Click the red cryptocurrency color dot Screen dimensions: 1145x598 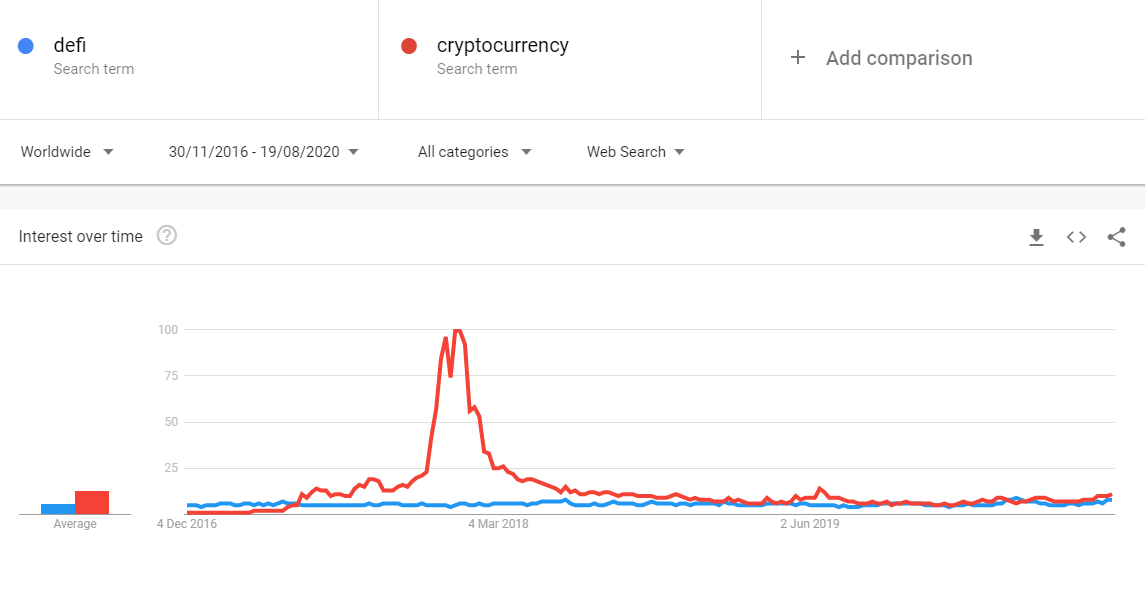coord(408,46)
